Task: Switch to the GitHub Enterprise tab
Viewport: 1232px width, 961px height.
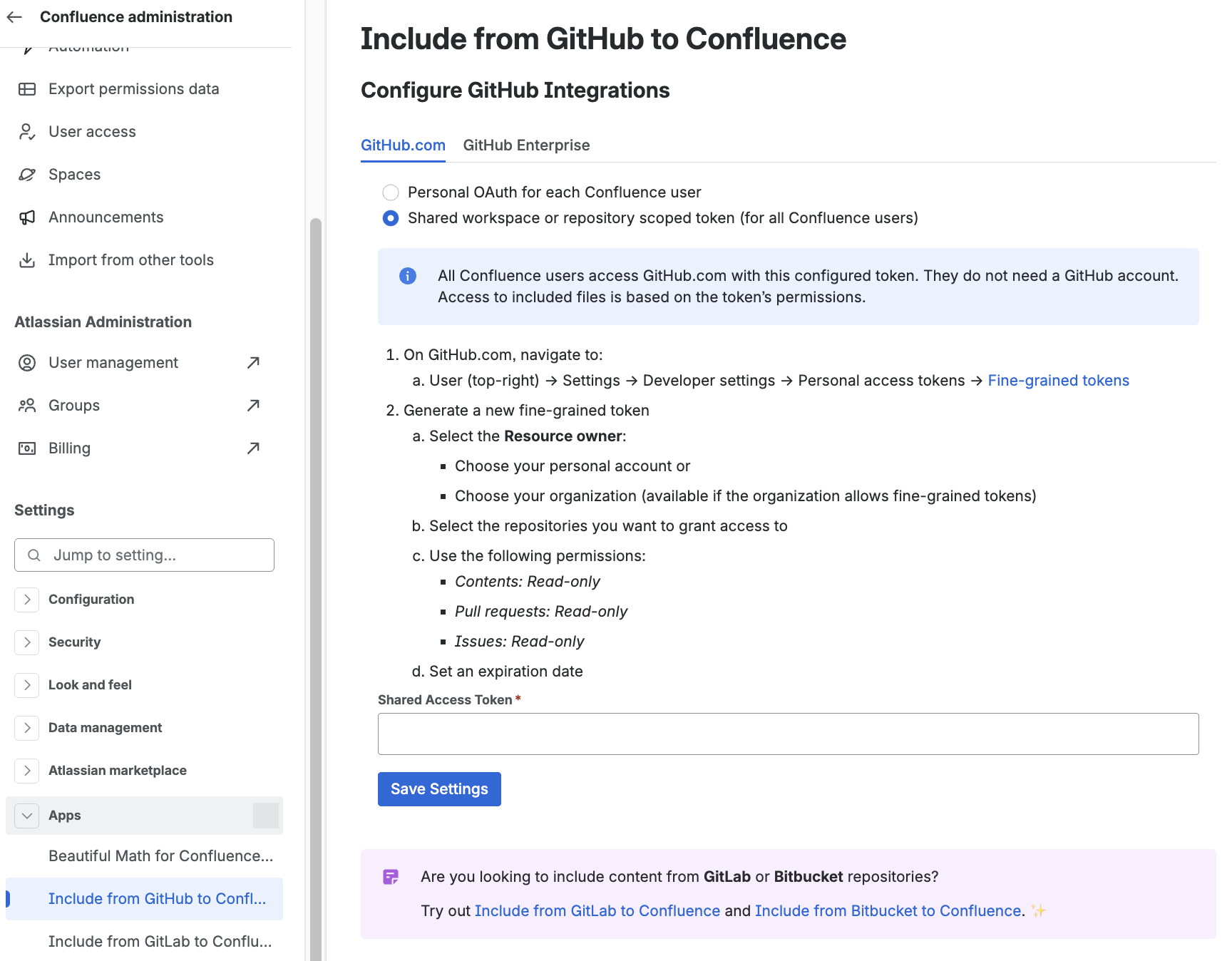Action: pos(526,145)
